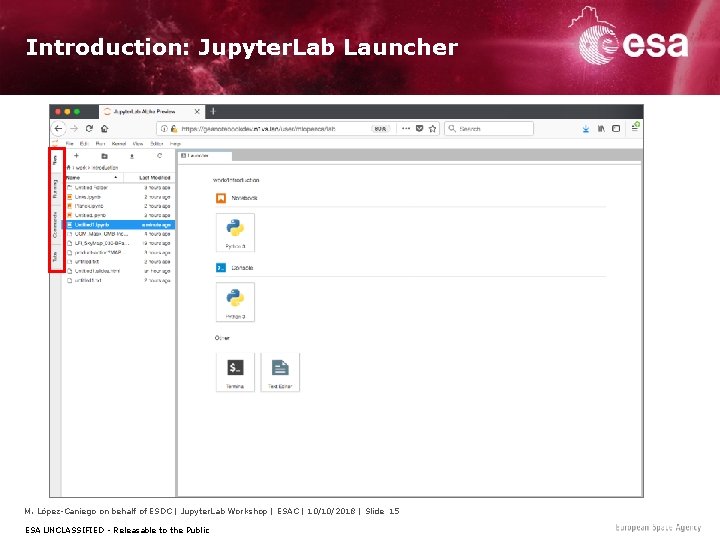Refresh the file list
The image size is (720, 540).
(159, 156)
